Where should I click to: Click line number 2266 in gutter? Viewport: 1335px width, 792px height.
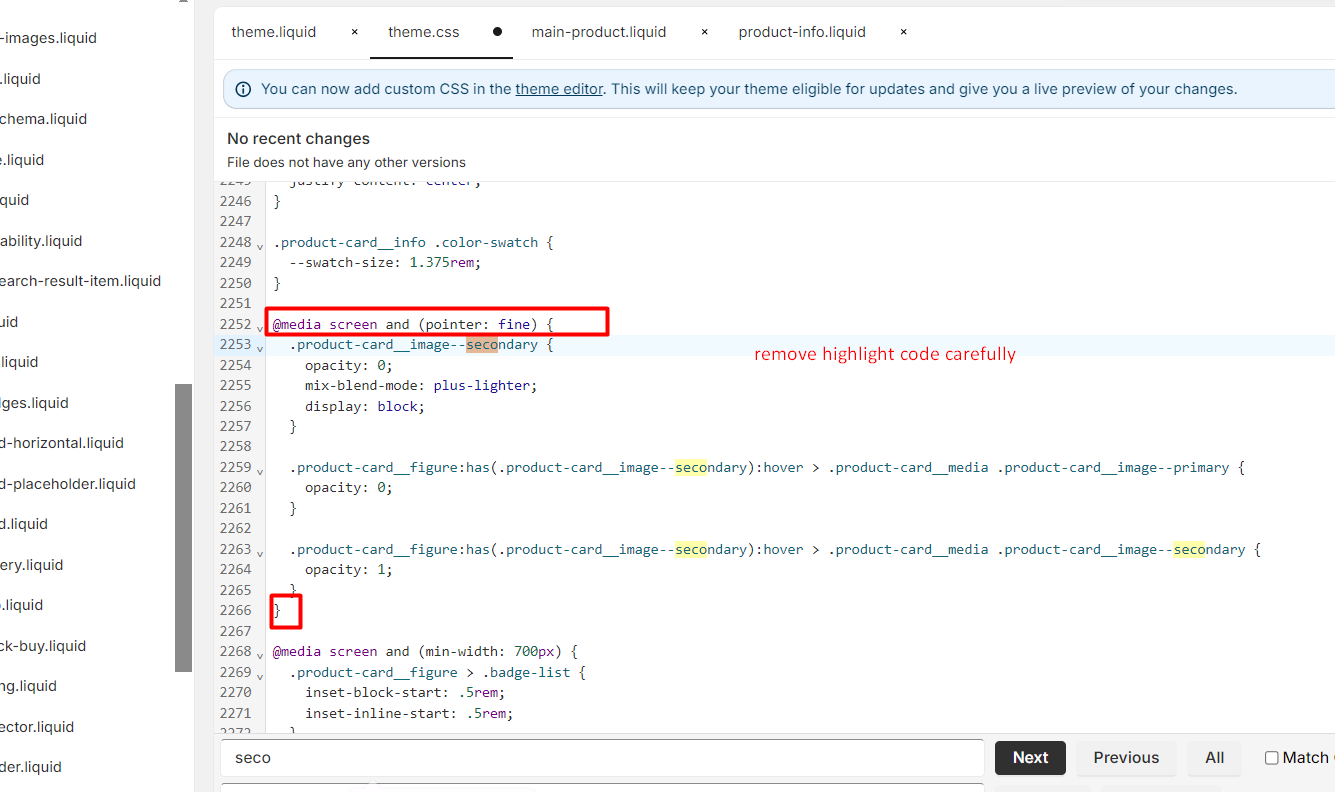point(236,610)
